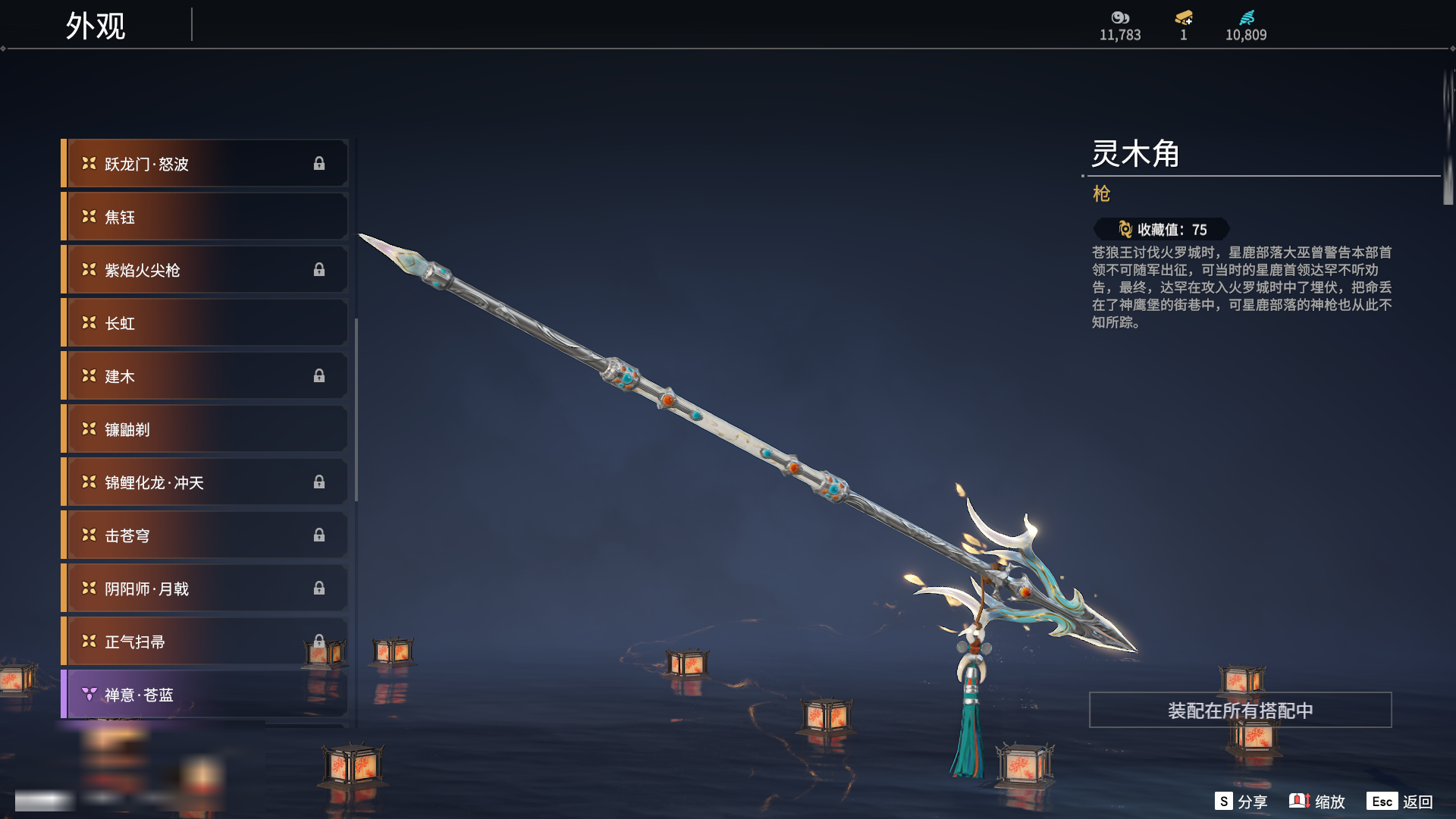This screenshot has width=1456, height=819.
Task: Choose the 阴阳师·月戟 skin entry
Action: 205,588
